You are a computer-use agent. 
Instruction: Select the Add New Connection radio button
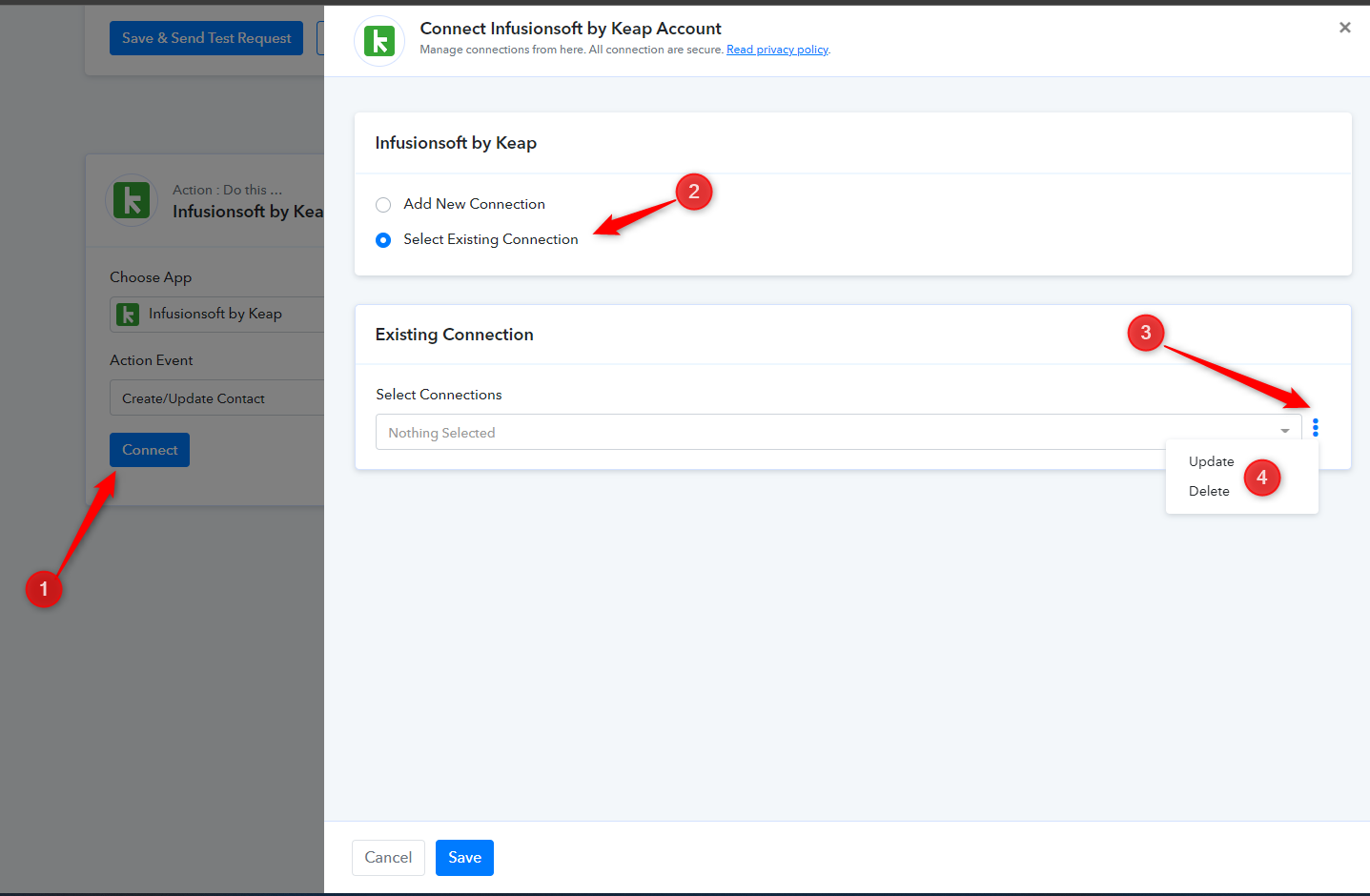pos(383,205)
